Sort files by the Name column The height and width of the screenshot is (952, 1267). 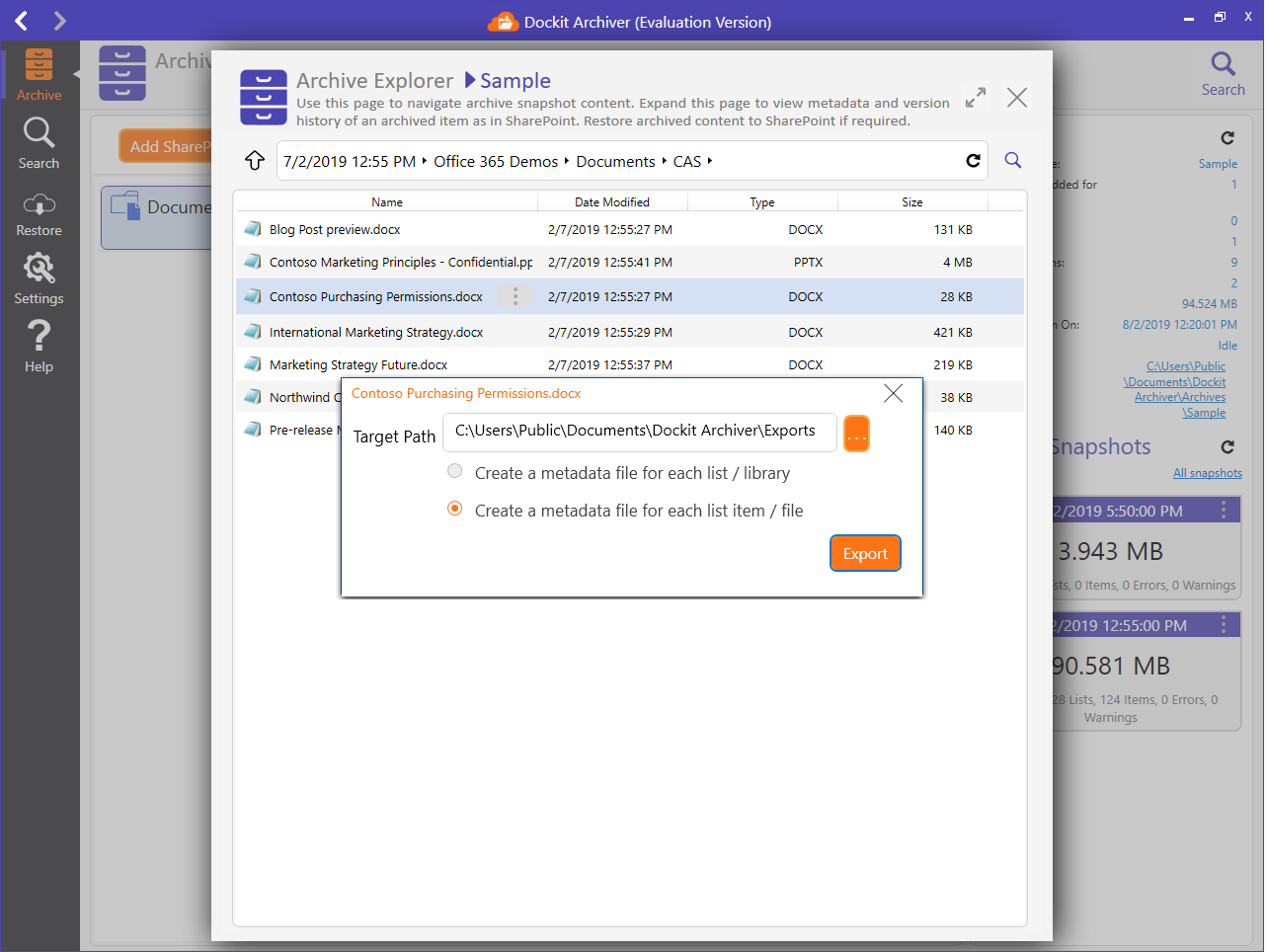click(x=387, y=202)
